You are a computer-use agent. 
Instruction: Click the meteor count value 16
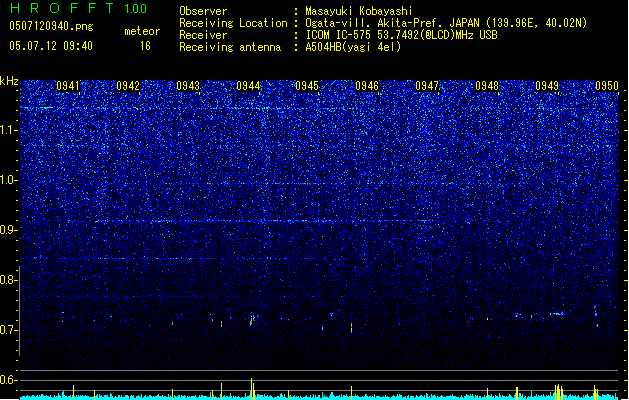(145, 46)
